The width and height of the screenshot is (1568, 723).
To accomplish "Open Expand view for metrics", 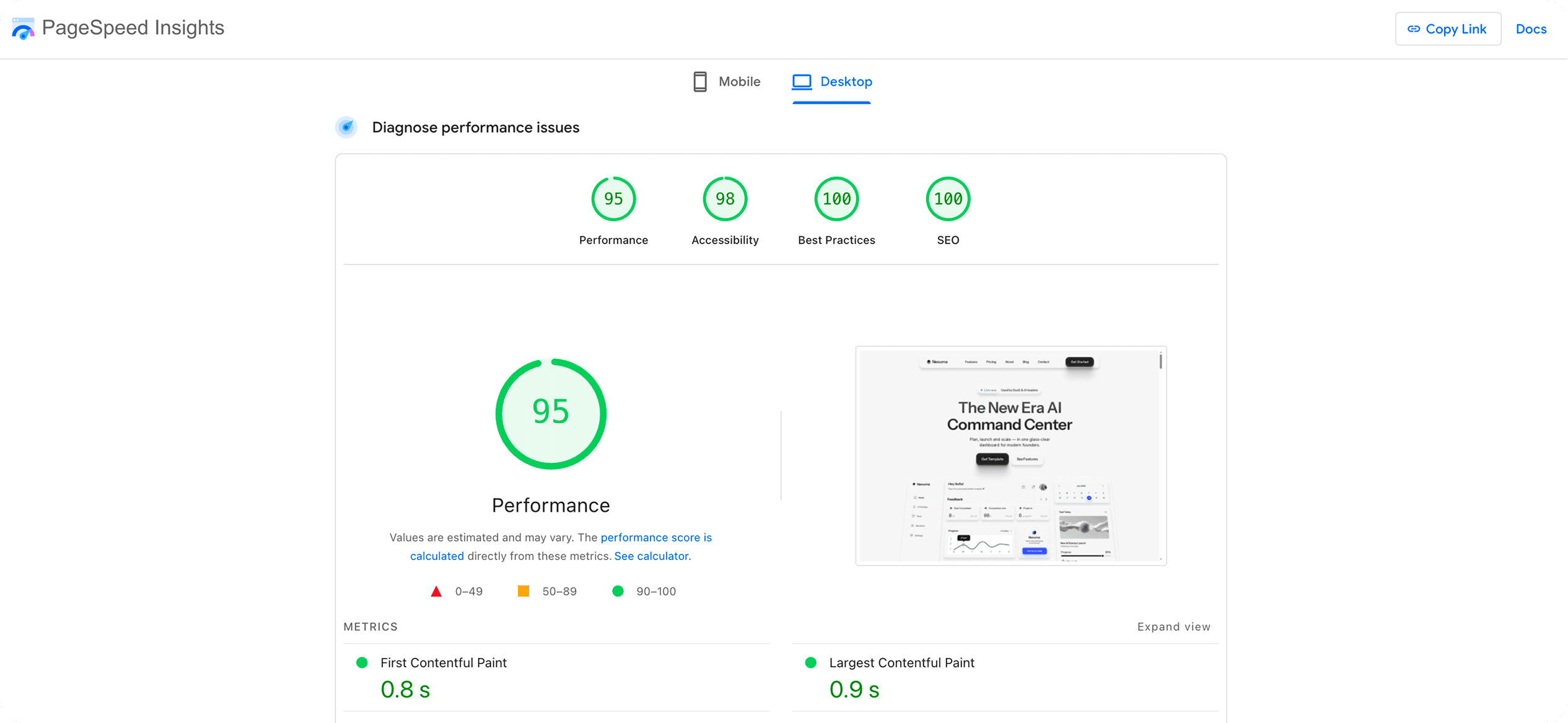I will [x=1173, y=626].
